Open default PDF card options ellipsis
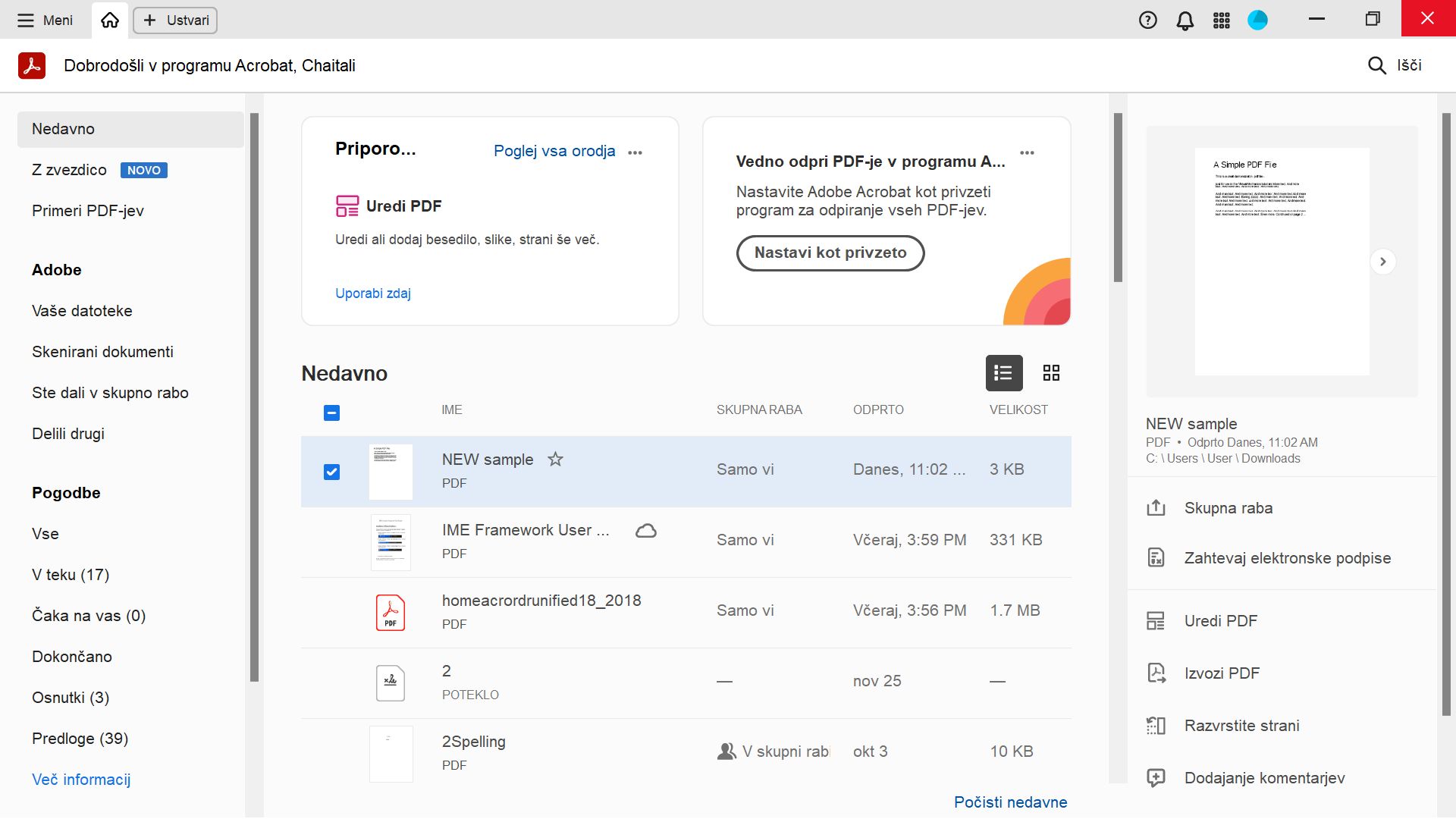 1027,152
